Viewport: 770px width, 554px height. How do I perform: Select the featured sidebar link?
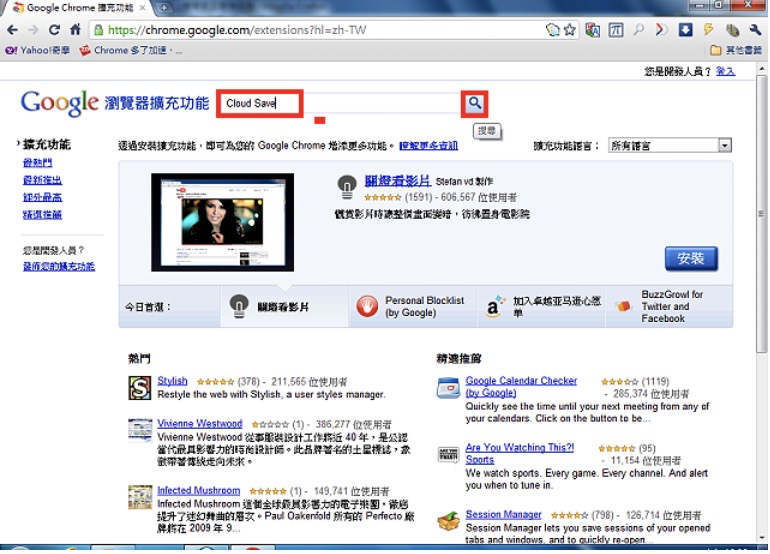pyautogui.click(x=42, y=215)
